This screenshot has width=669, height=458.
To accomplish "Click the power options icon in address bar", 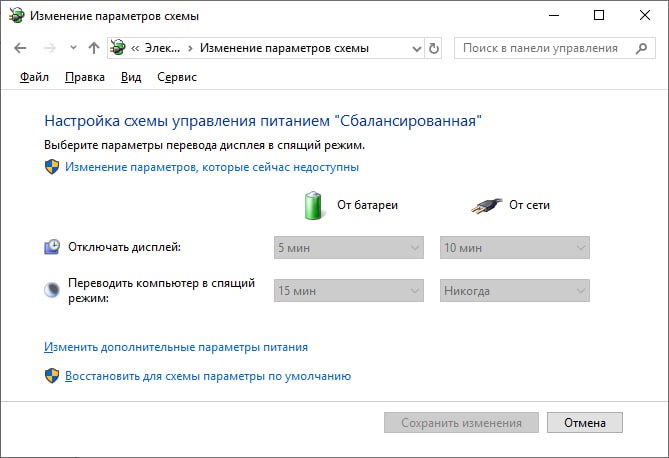I will point(118,48).
